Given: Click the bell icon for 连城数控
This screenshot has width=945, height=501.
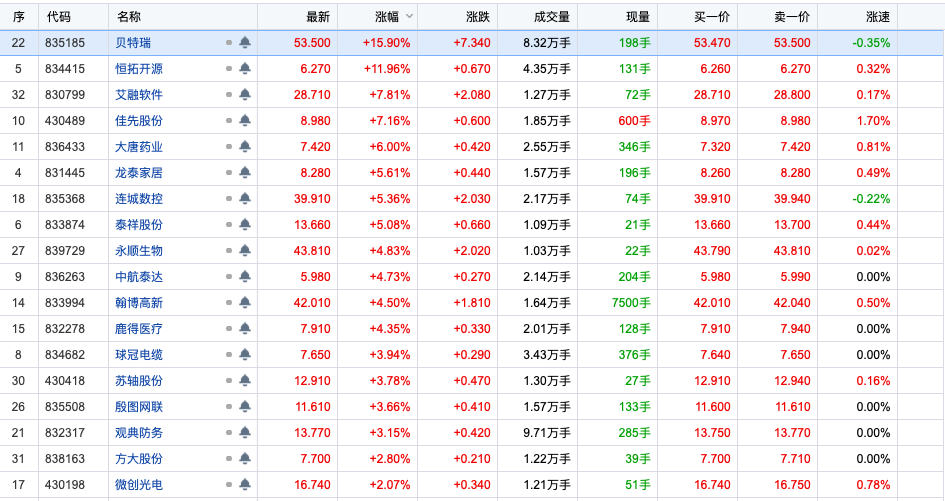Looking at the screenshot, I should tap(245, 199).
